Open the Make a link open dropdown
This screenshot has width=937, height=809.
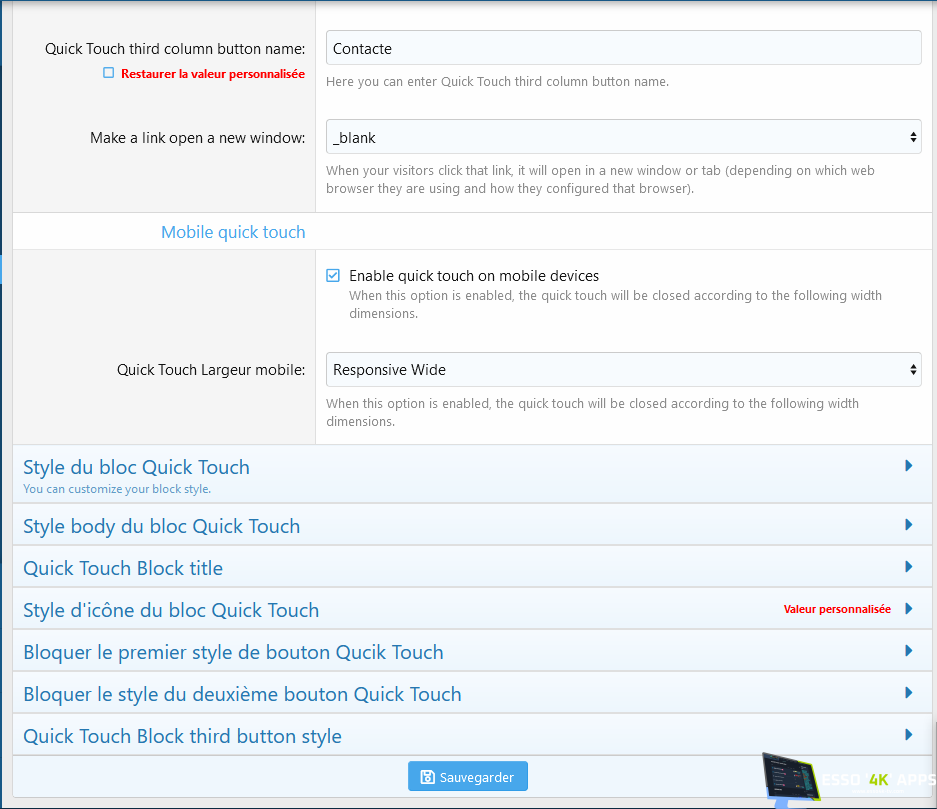click(x=623, y=137)
